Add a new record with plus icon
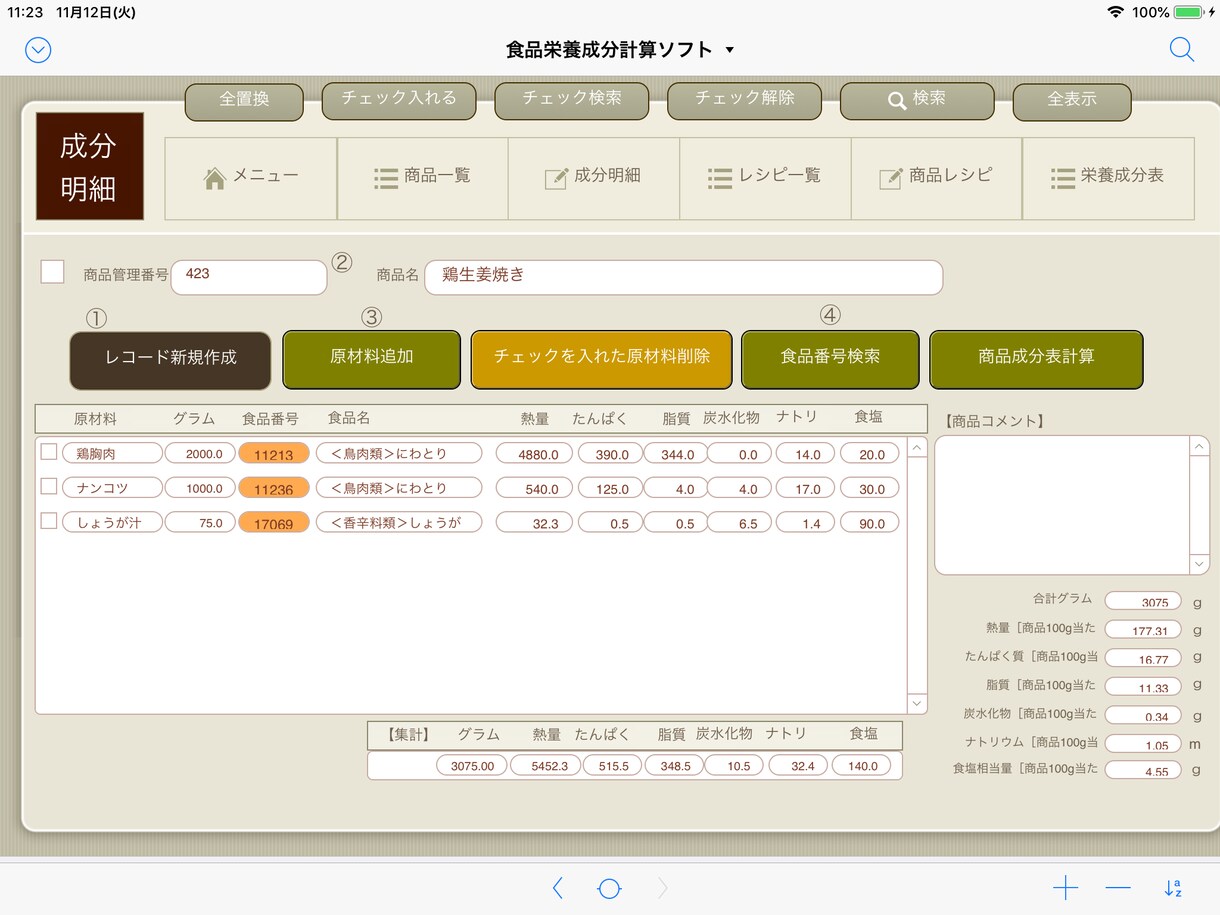1220x915 pixels. pyautogui.click(x=1065, y=888)
